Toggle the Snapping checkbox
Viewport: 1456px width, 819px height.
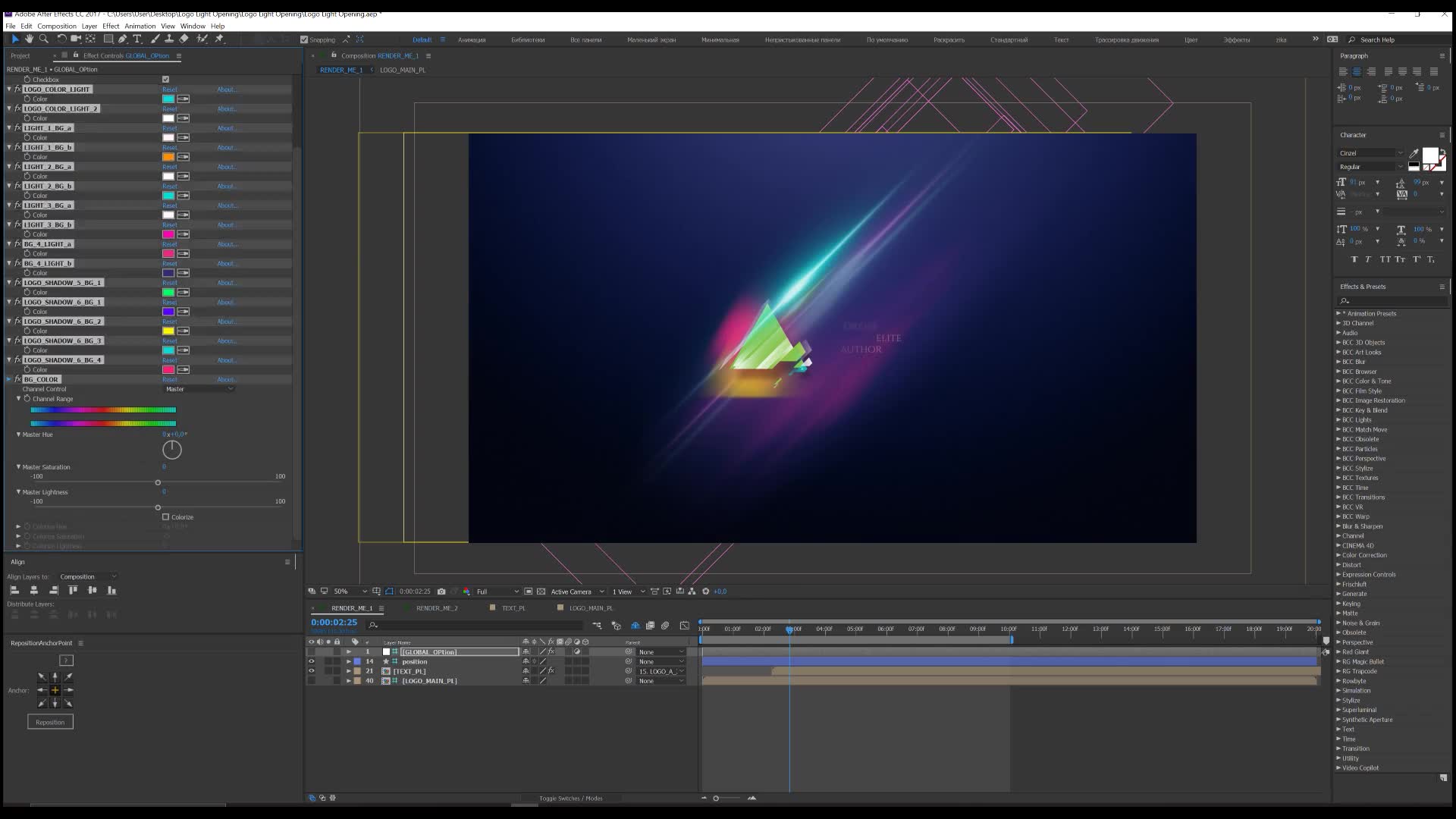[x=304, y=39]
